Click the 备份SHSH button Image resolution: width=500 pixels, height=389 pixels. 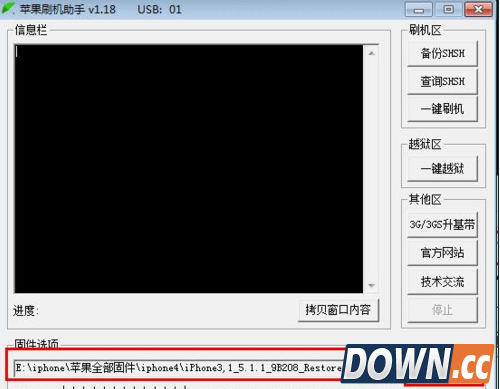(x=442, y=53)
